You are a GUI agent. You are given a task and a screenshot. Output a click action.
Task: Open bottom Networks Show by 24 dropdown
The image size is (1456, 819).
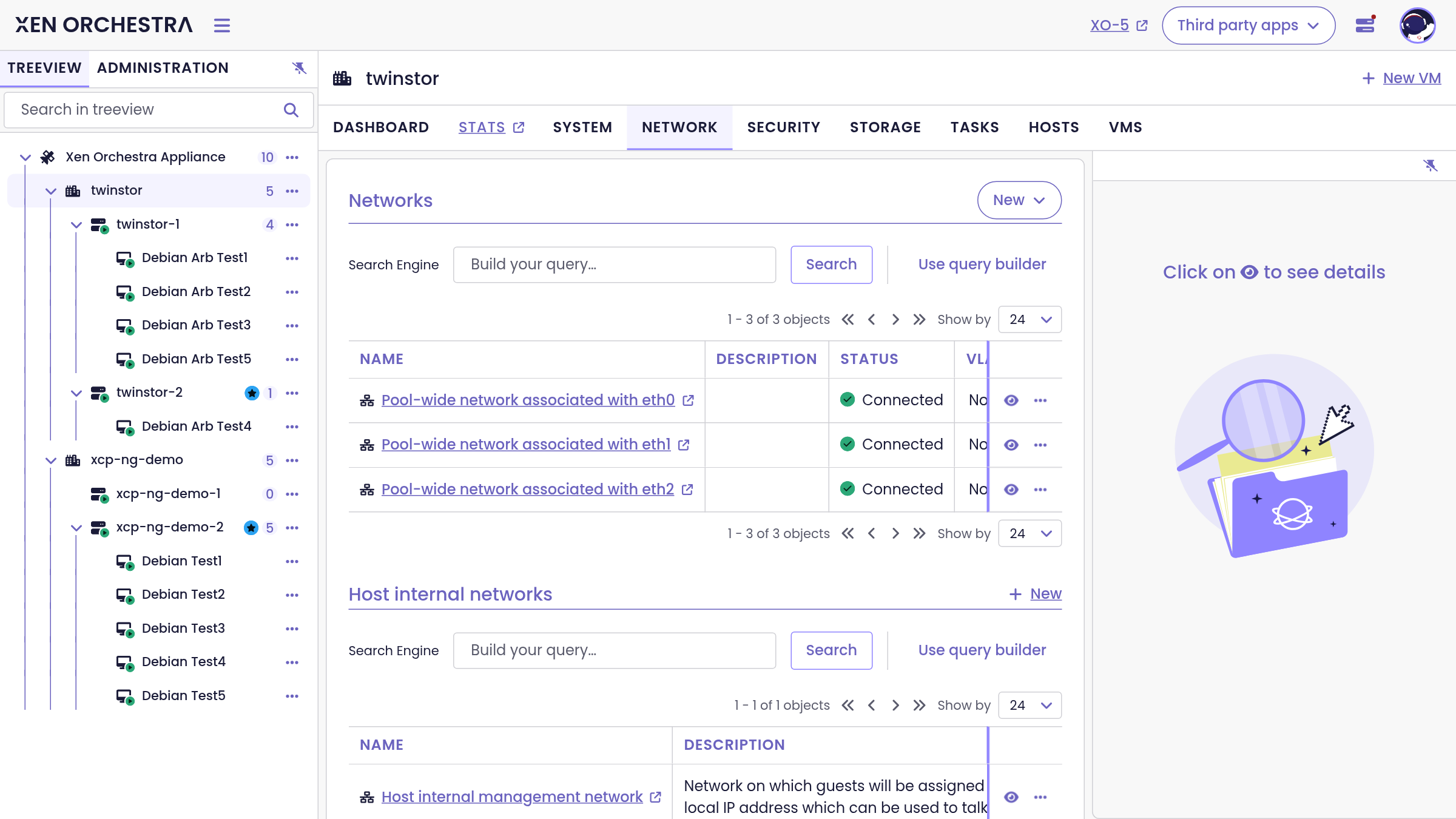click(1030, 533)
